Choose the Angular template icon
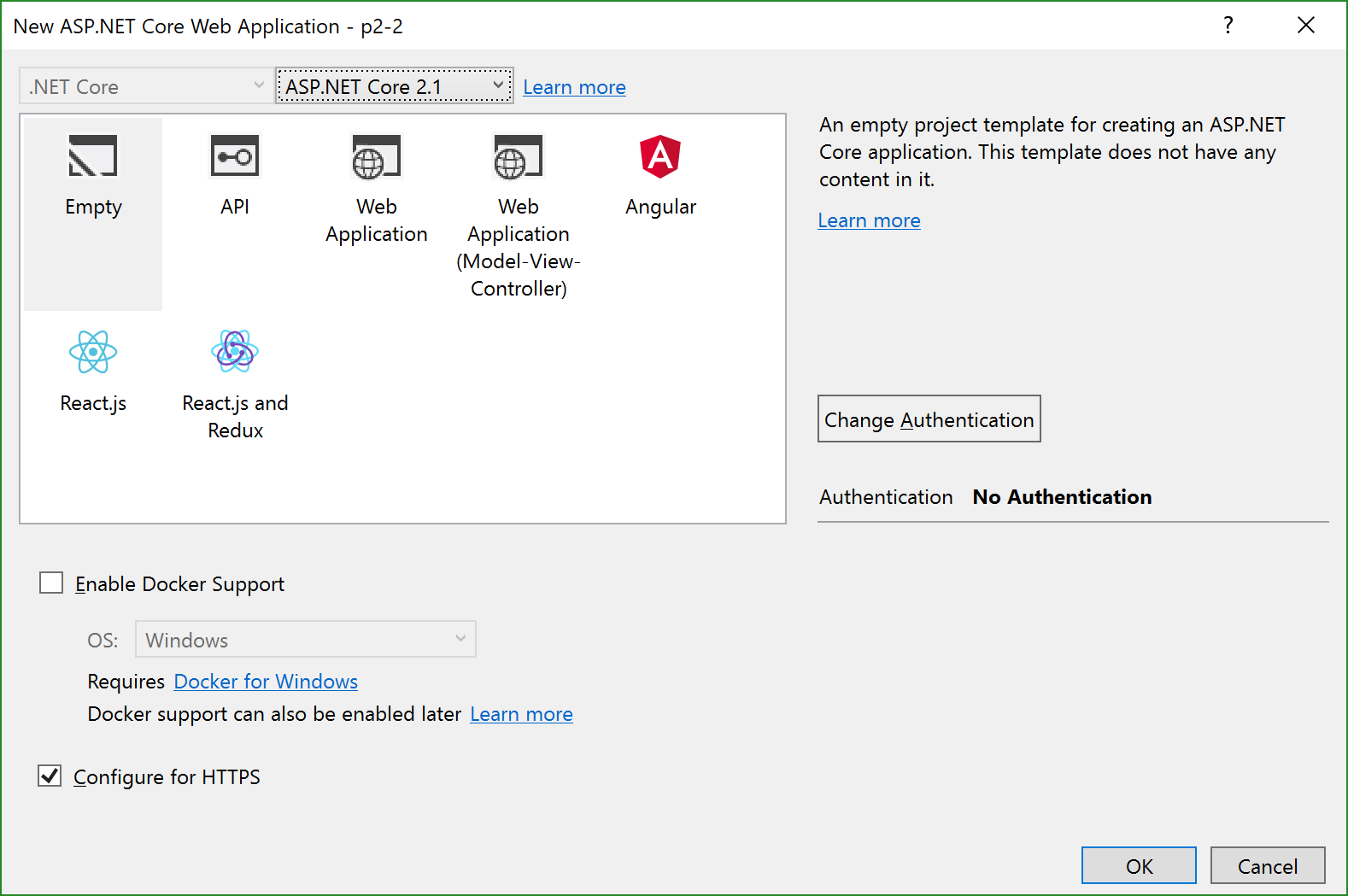Screen dimensions: 1348x896 point(660,156)
